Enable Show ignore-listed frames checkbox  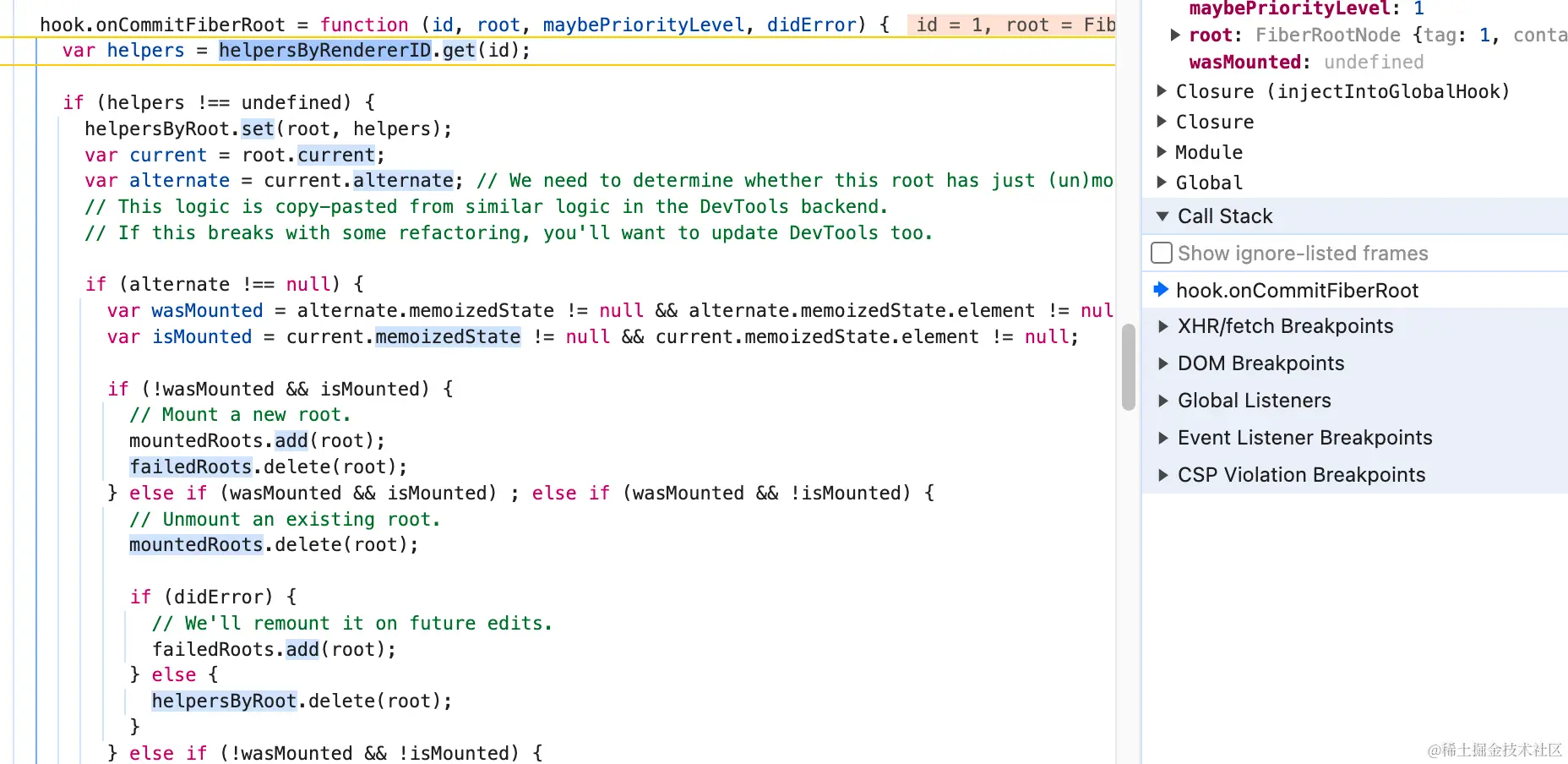pos(1162,254)
